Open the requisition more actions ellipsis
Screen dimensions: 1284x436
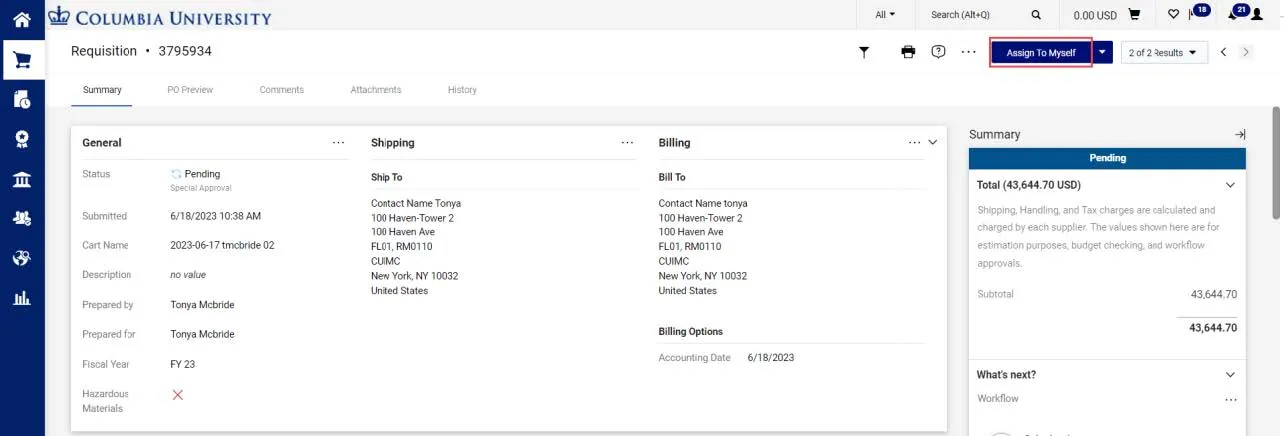(968, 52)
